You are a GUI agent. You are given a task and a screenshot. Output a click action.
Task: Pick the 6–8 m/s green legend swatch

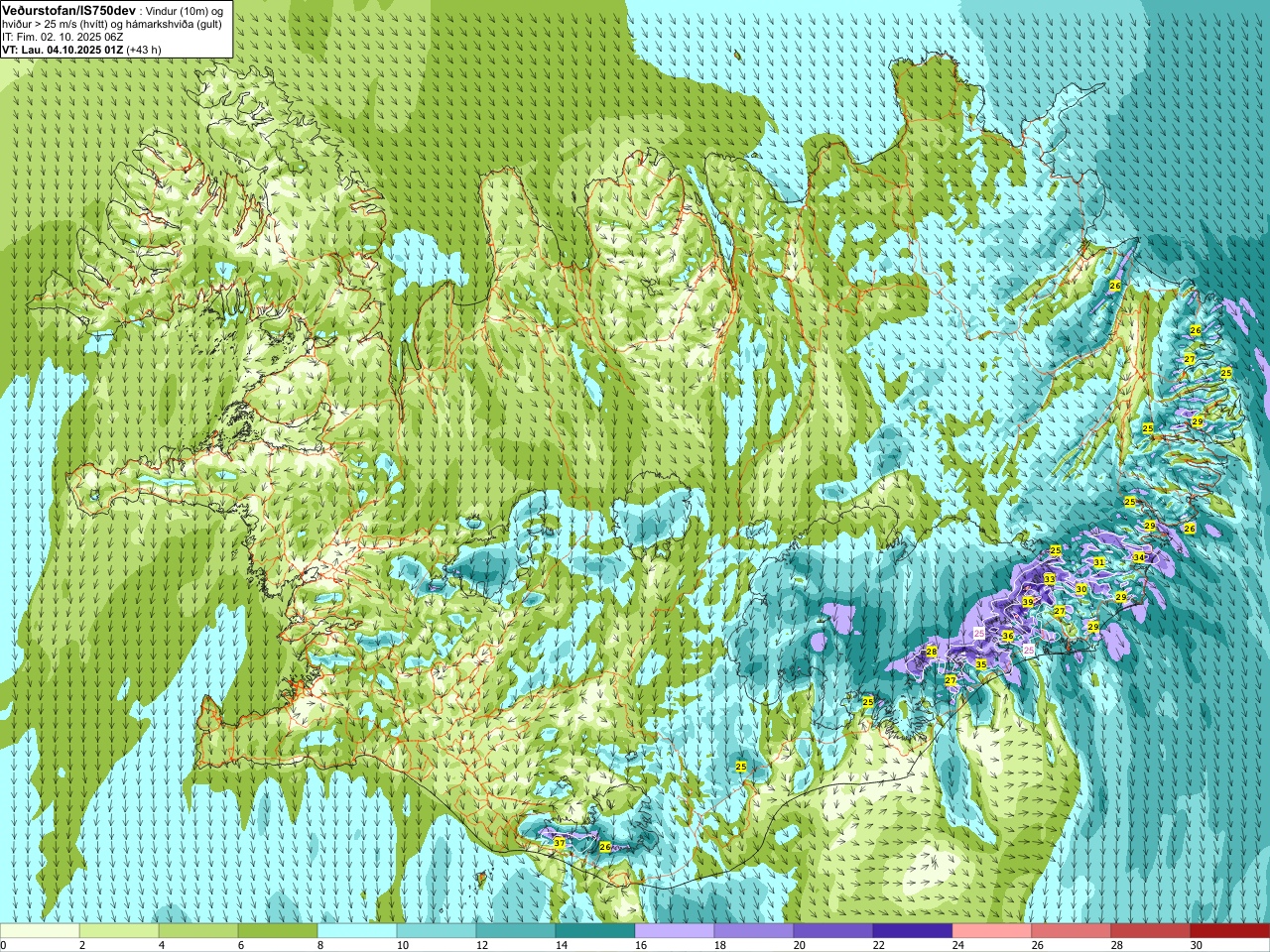coord(278,931)
